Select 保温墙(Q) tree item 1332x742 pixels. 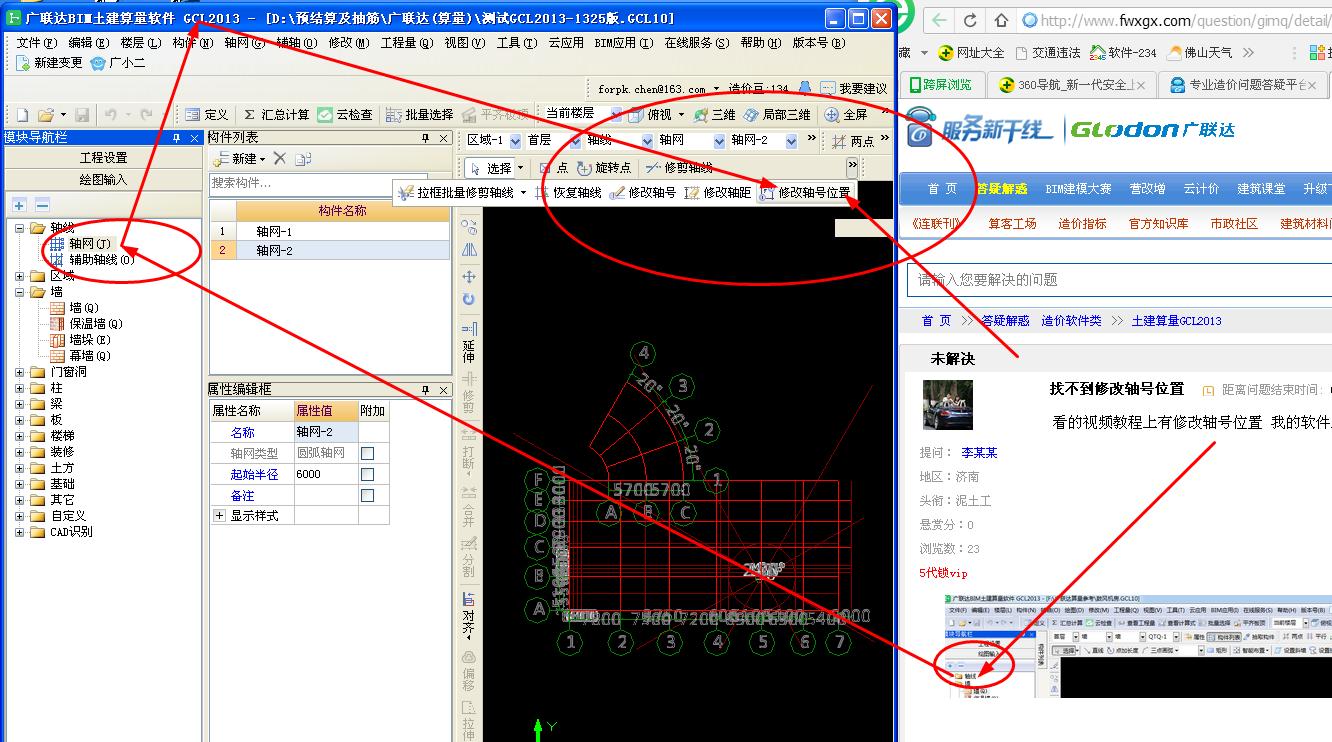[86, 324]
